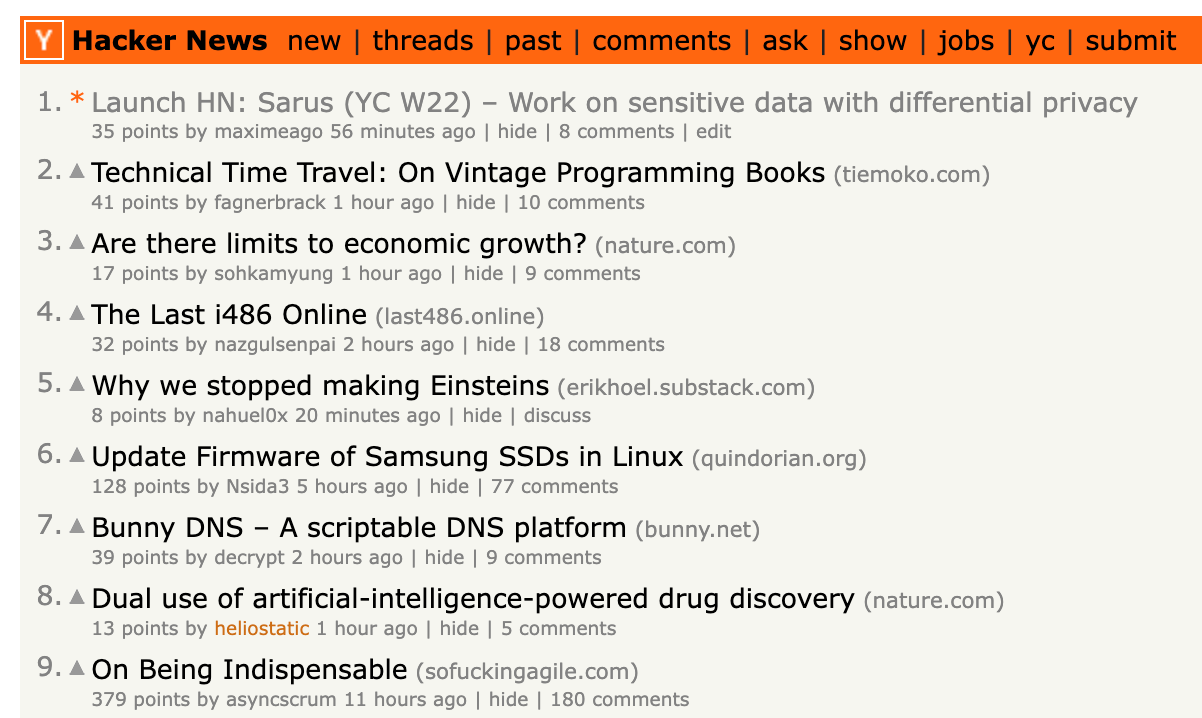This screenshot has width=1202, height=718.
Task: Upvote 'On Being Indispensable' story
Action: click(x=77, y=668)
